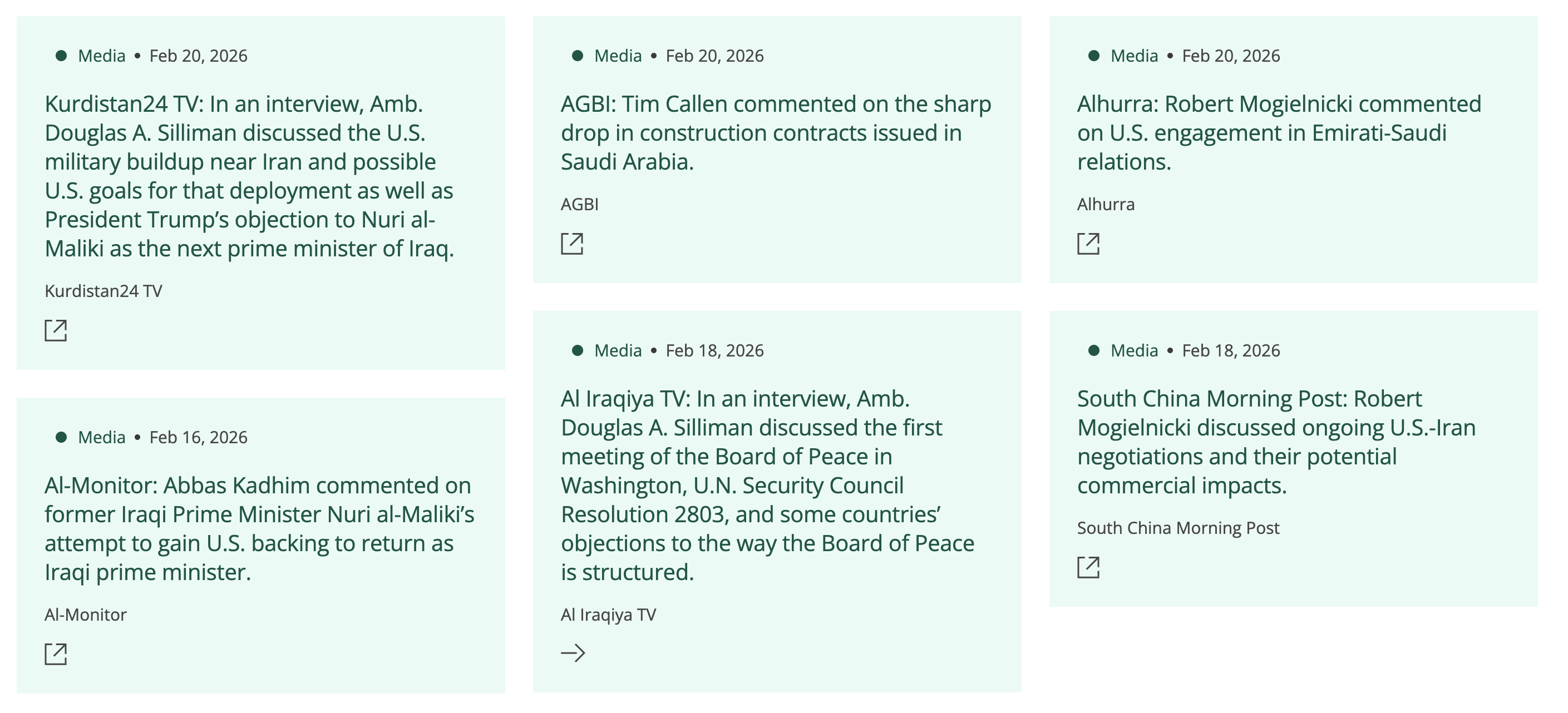The image size is (1568, 713).
Task: Open South China Morning Post U.S.-Iran headline
Action: (1276, 442)
